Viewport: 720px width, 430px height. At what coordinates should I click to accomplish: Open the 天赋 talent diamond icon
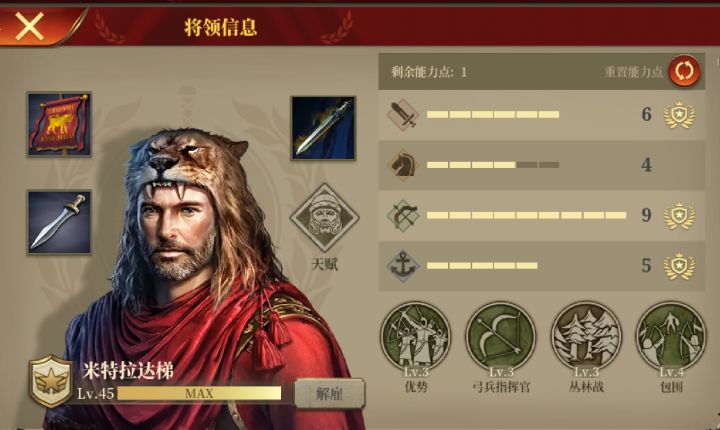tap(325, 217)
